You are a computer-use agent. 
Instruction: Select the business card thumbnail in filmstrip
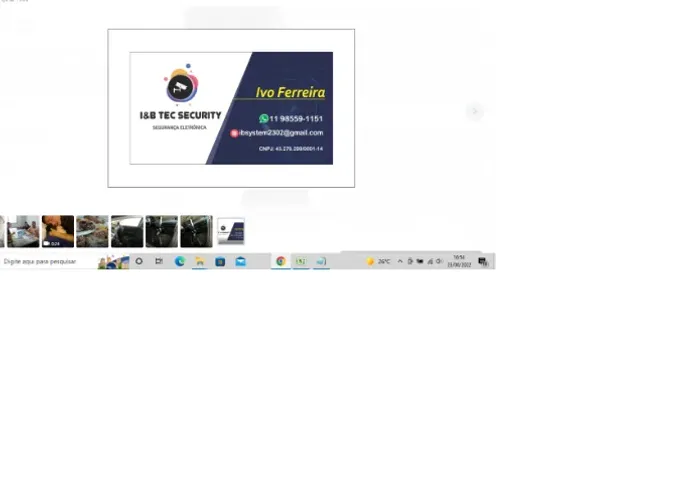pyautogui.click(x=231, y=231)
